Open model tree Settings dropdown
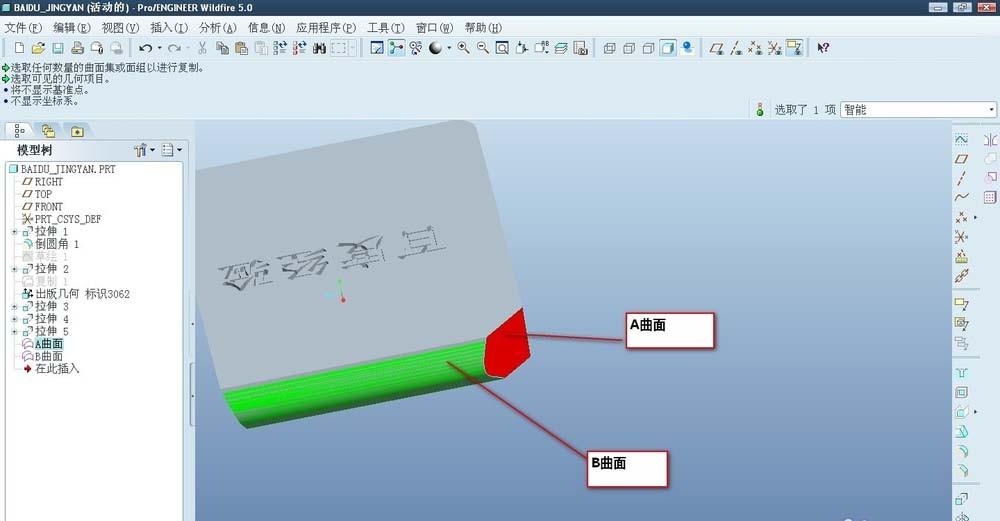Viewport: 1000px width, 521px height. (x=172, y=150)
